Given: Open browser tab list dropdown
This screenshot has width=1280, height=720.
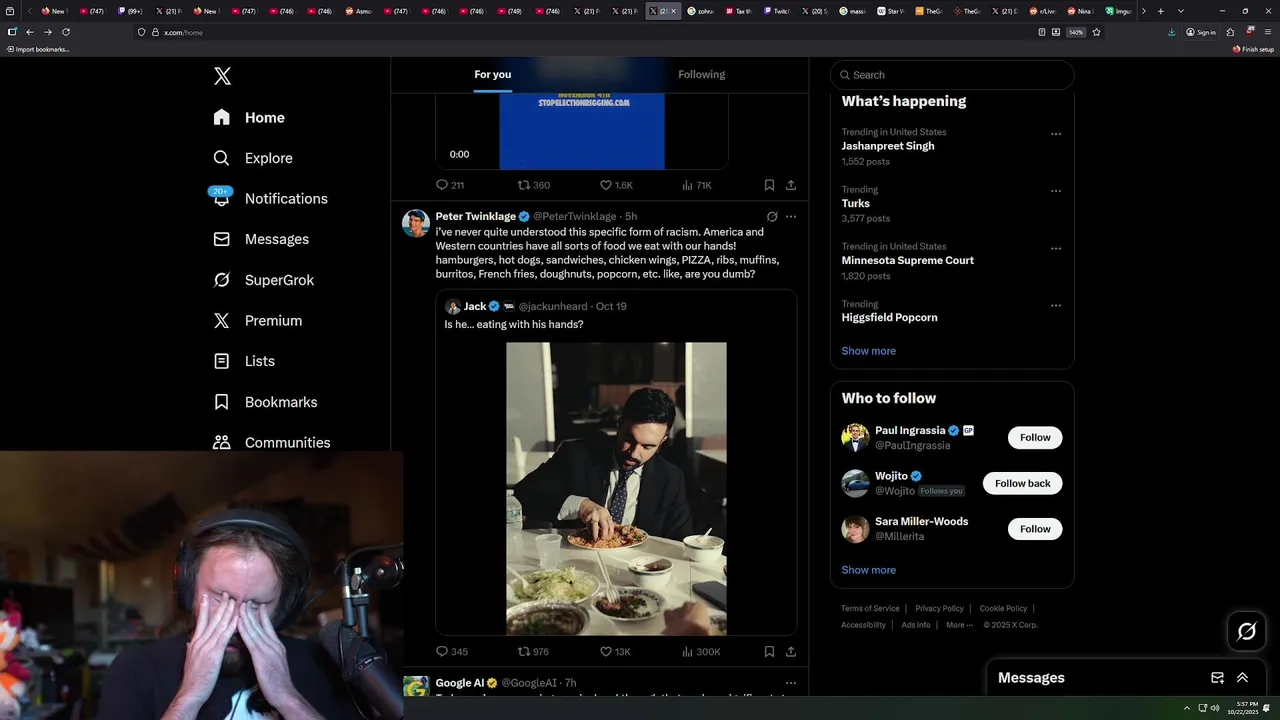Looking at the screenshot, I should click(1181, 11).
